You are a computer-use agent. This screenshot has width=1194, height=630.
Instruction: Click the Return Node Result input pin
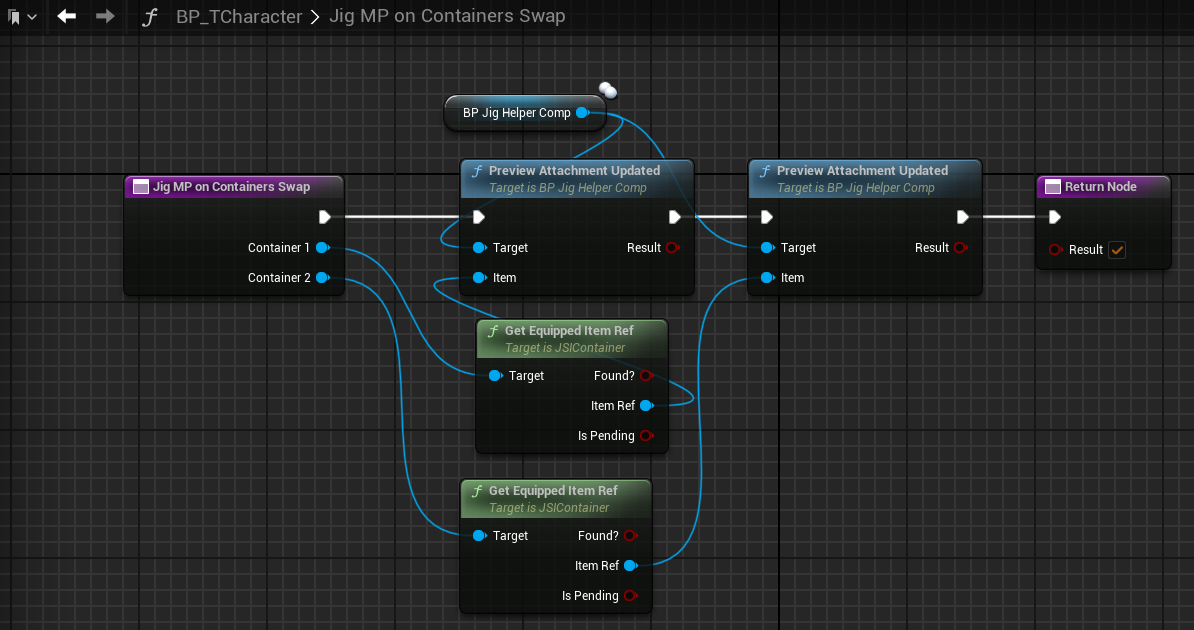1056,250
